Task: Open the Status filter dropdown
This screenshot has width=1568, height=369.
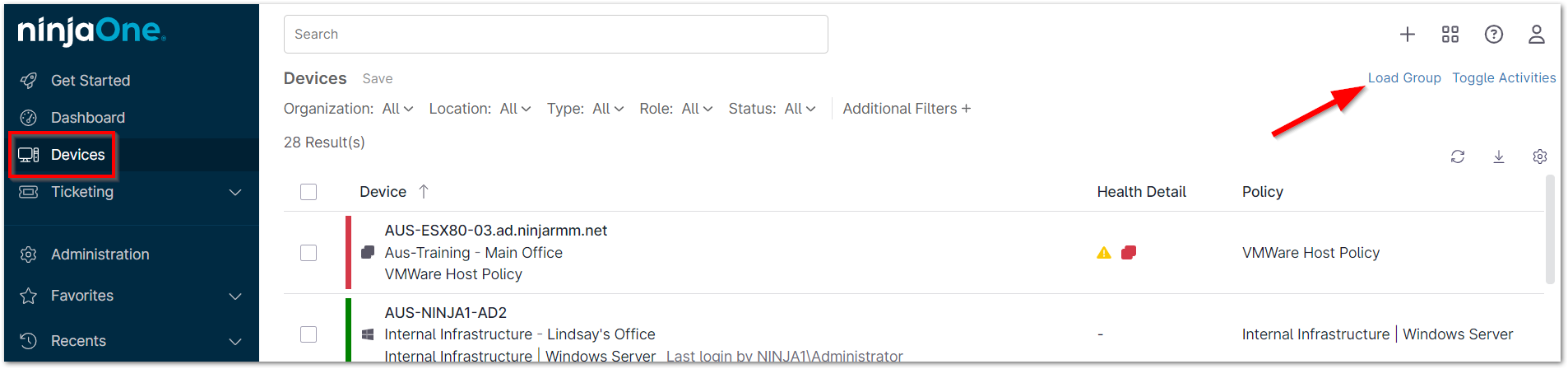Action: tap(800, 109)
